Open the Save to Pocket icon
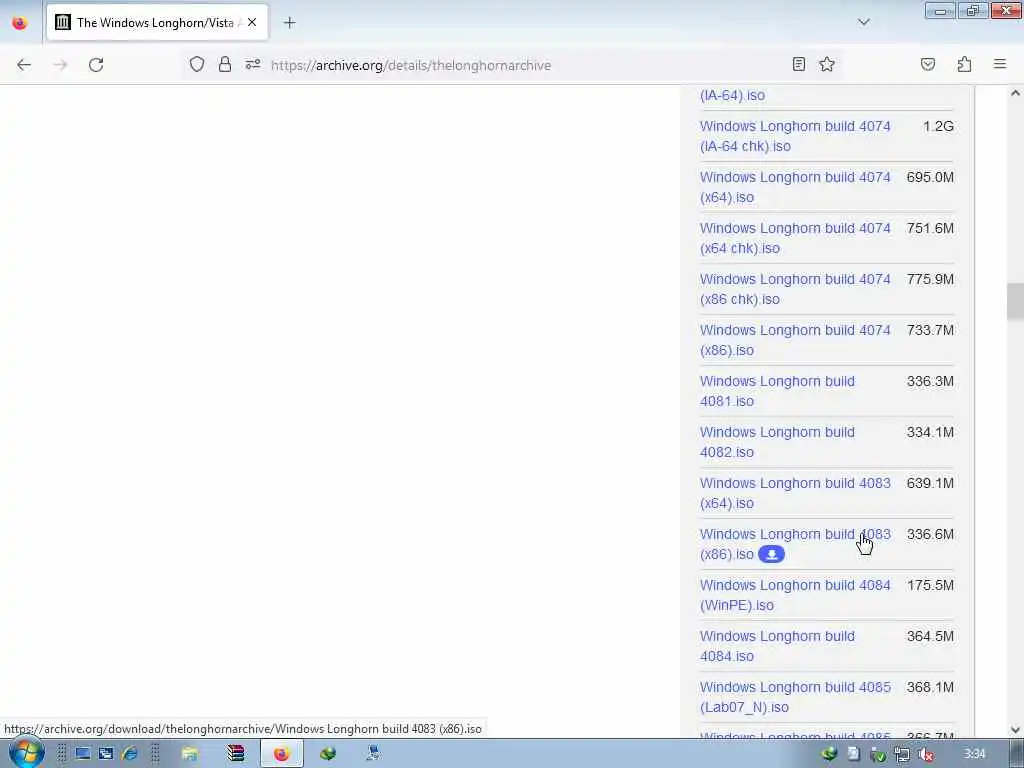 [928, 64]
